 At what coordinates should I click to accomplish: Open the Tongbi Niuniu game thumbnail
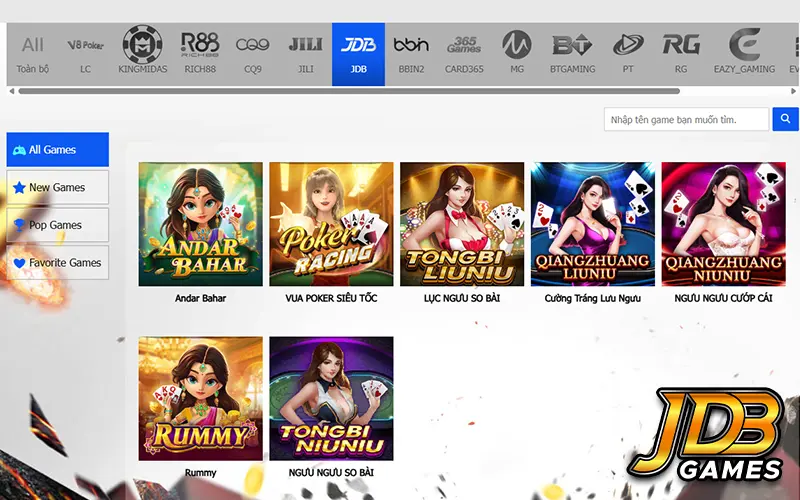(331, 398)
